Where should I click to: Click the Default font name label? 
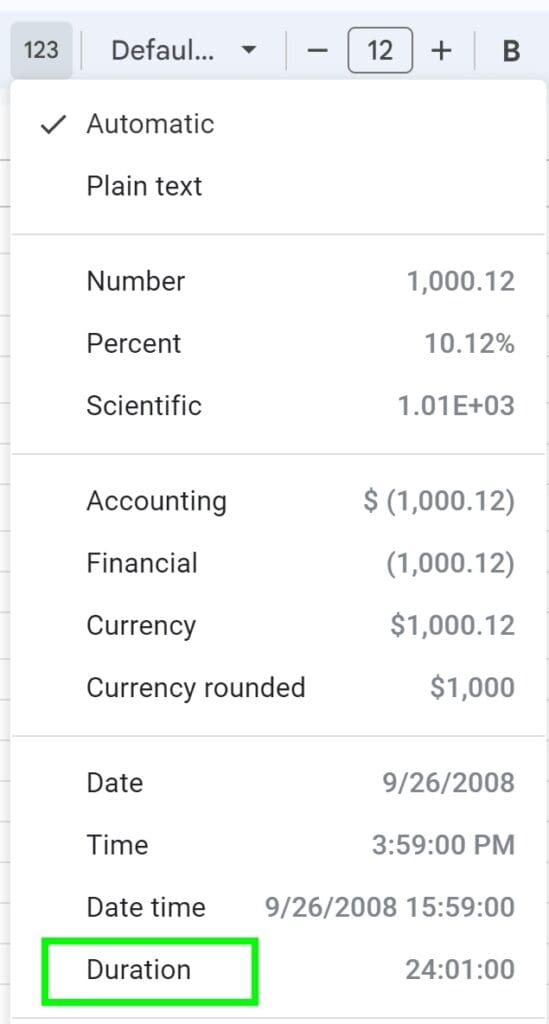[163, 50]
